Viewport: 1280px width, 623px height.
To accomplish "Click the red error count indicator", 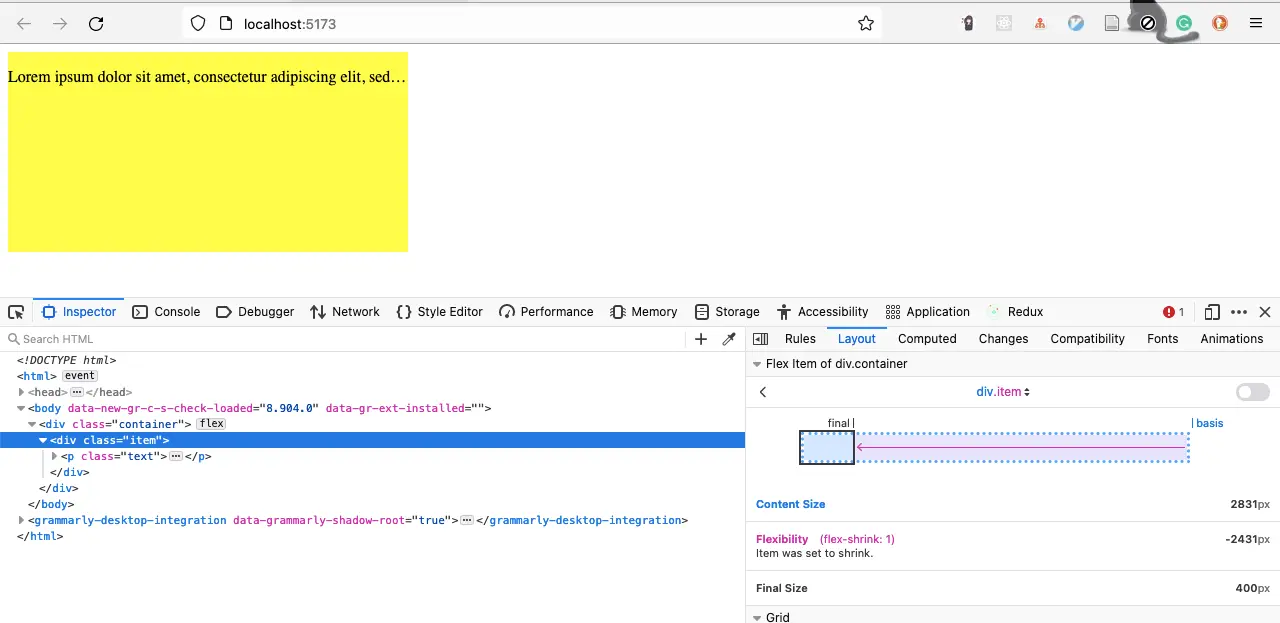I will tap(1174, 312).
